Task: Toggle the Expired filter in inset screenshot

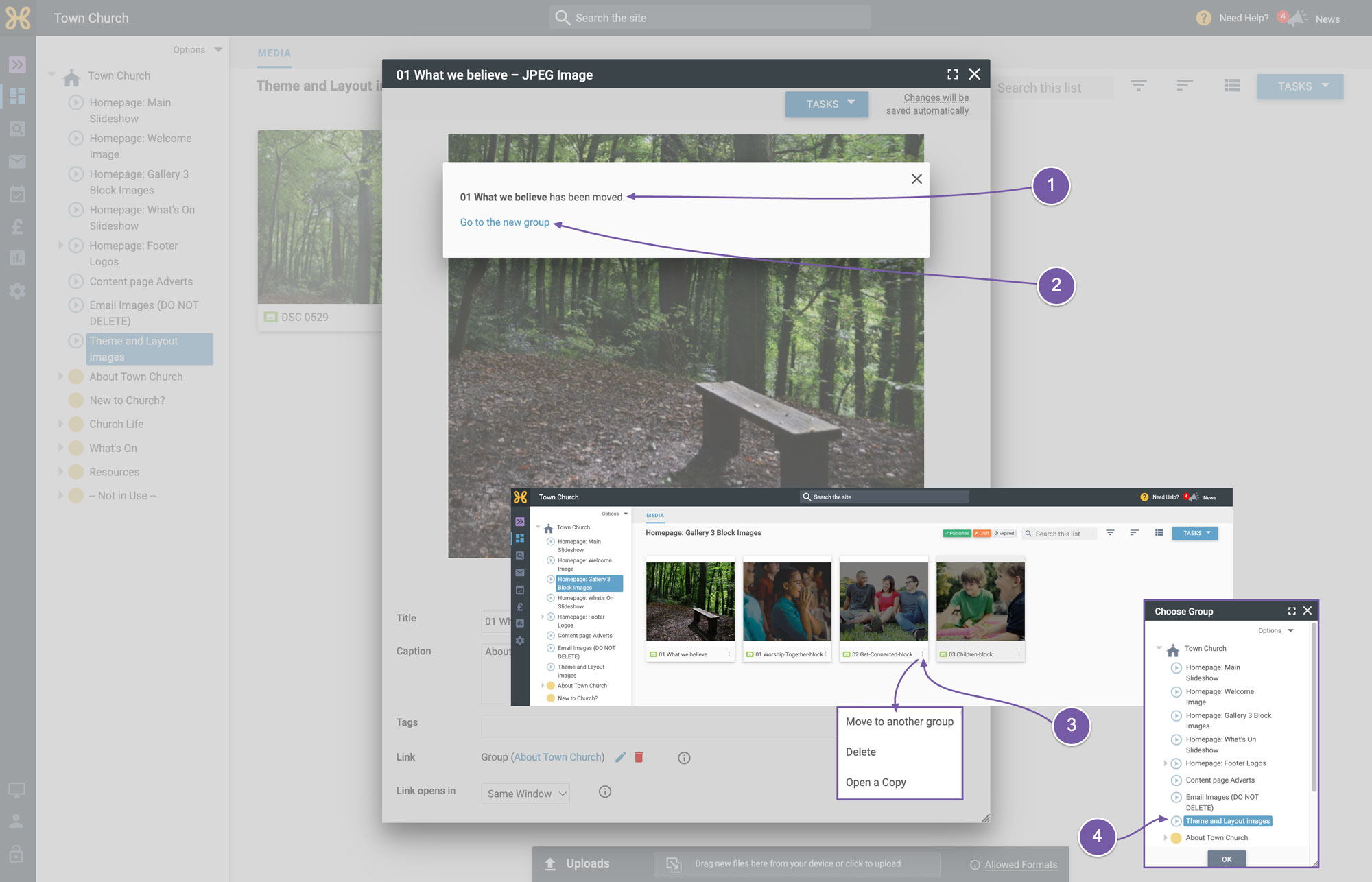Action: (1004, 533)
